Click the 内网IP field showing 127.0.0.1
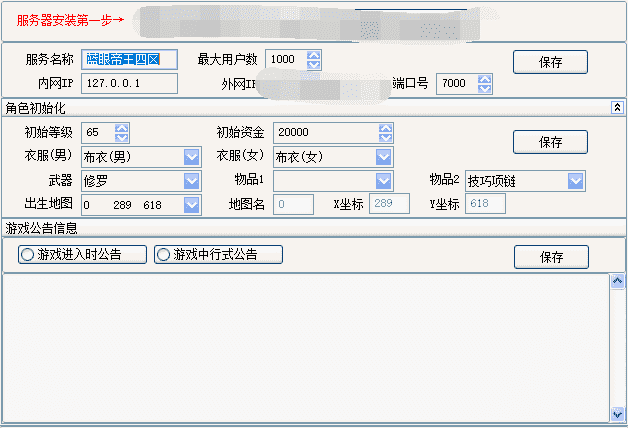628x428 pixels. pos(129,83)
